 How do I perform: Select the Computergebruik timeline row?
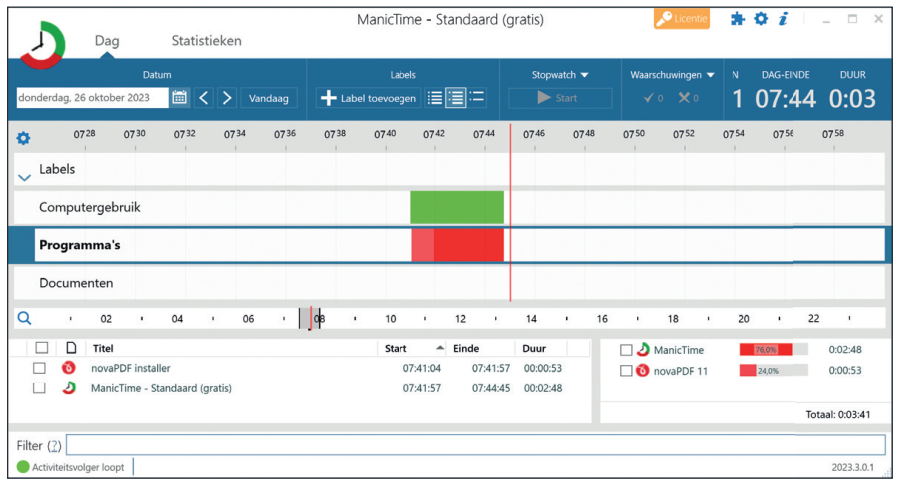point(449,207)
